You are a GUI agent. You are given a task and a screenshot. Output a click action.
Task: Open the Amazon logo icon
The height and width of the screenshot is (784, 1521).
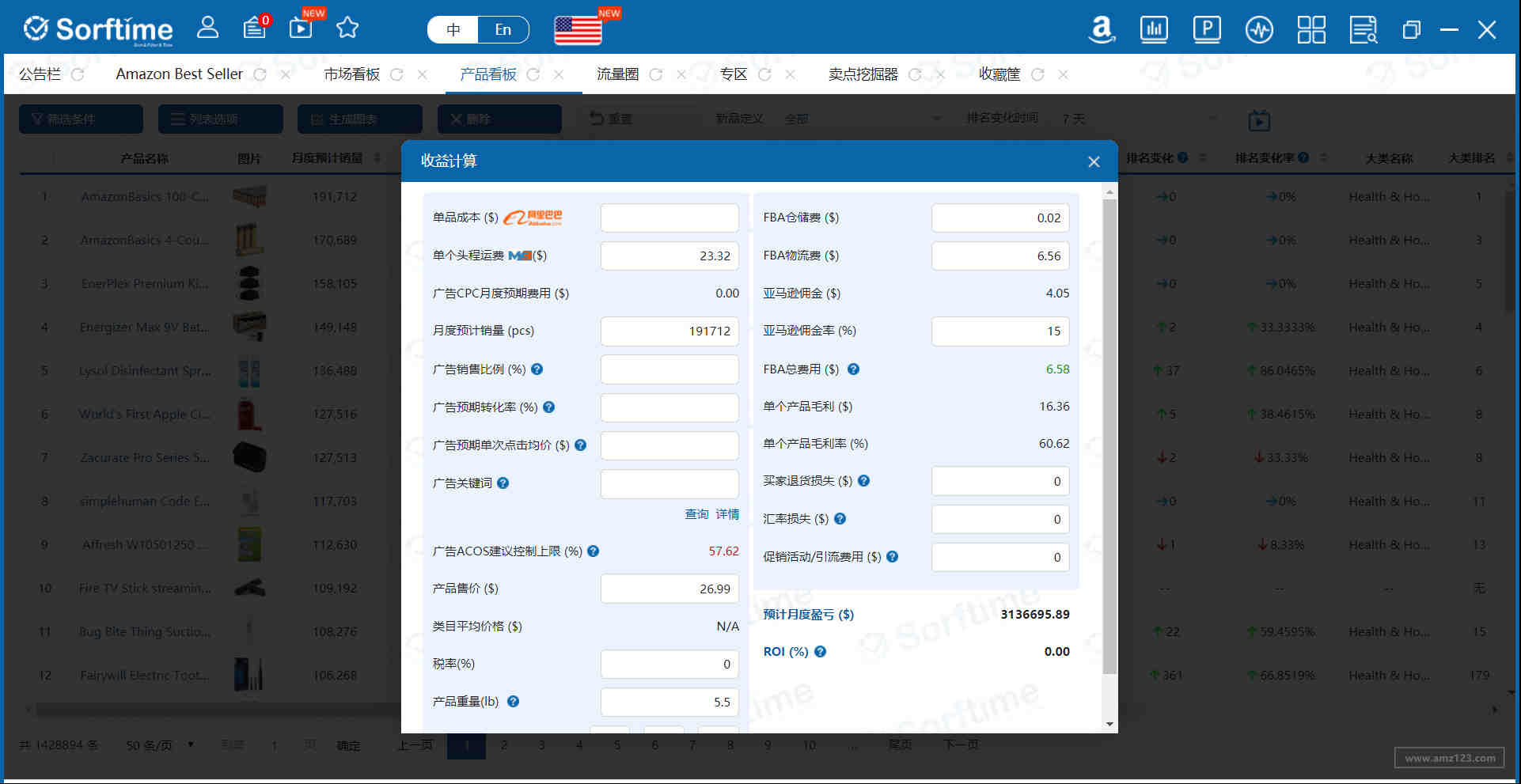coord(1102,30)
